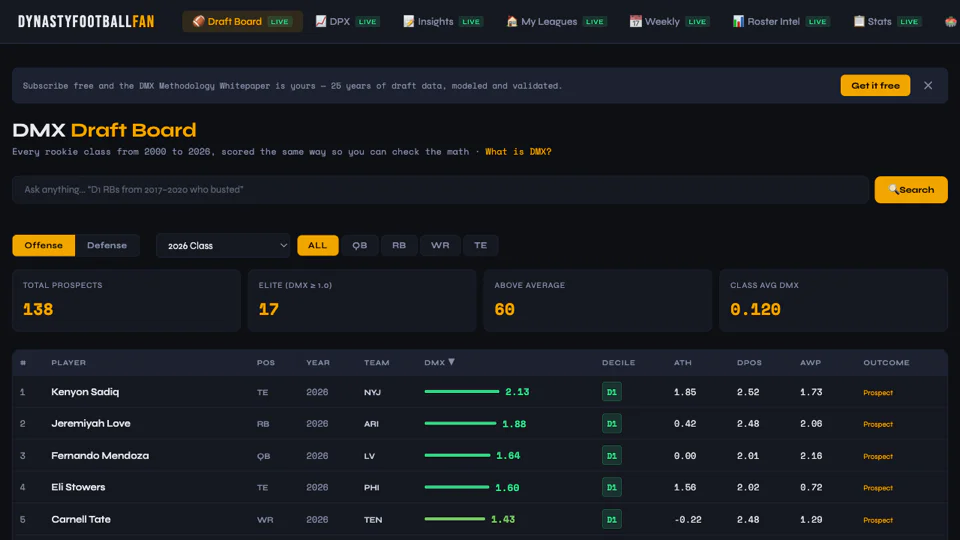Image resolution: width=960 pixels, height=540 pixels.
Task: Open the Weekly tab
Action: tap(670, 21)
